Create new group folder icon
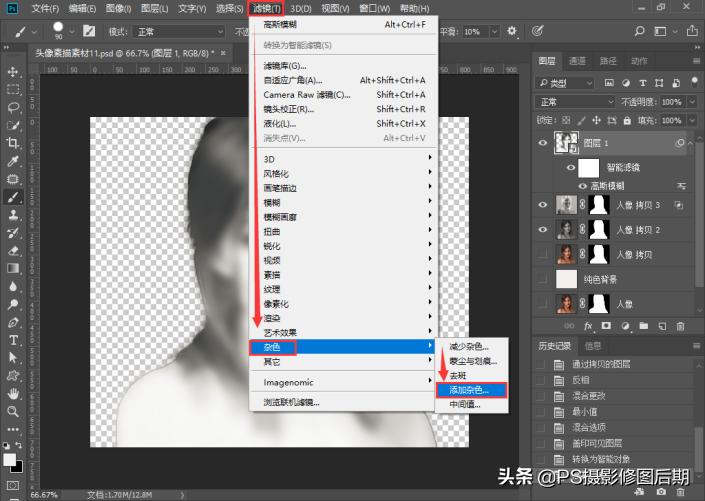705x501 pixels. click(x=643, y=326)
